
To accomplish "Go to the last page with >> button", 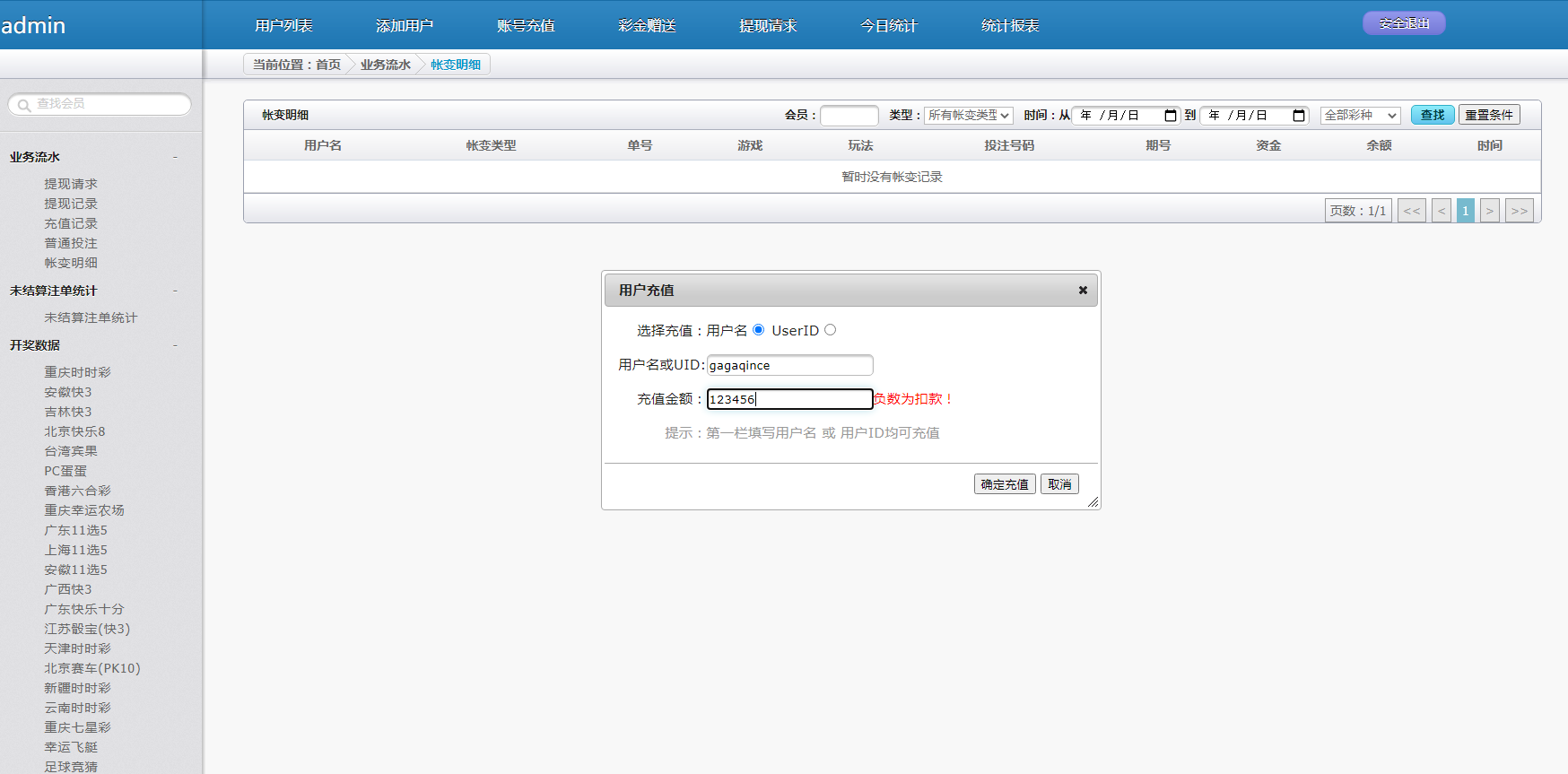I will [x=1519, y=211].
